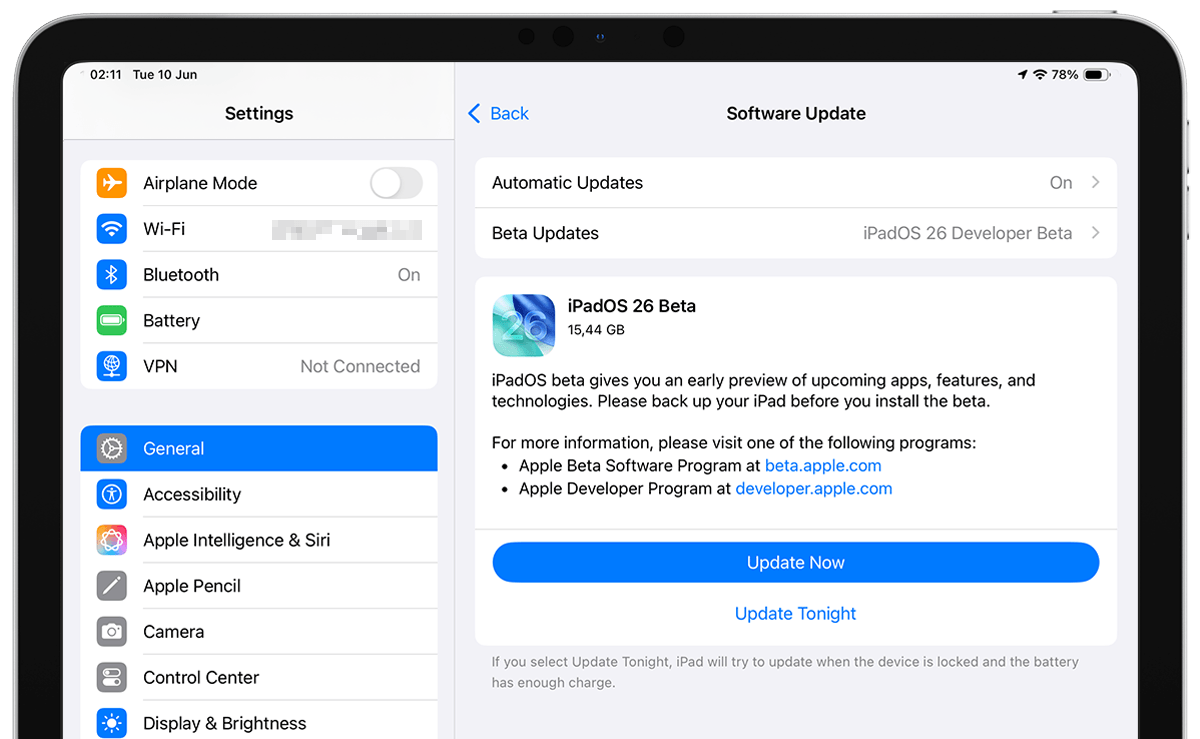1200x739 pixels.
Task: Open the VPN settings row
Action: click(259, 366)
